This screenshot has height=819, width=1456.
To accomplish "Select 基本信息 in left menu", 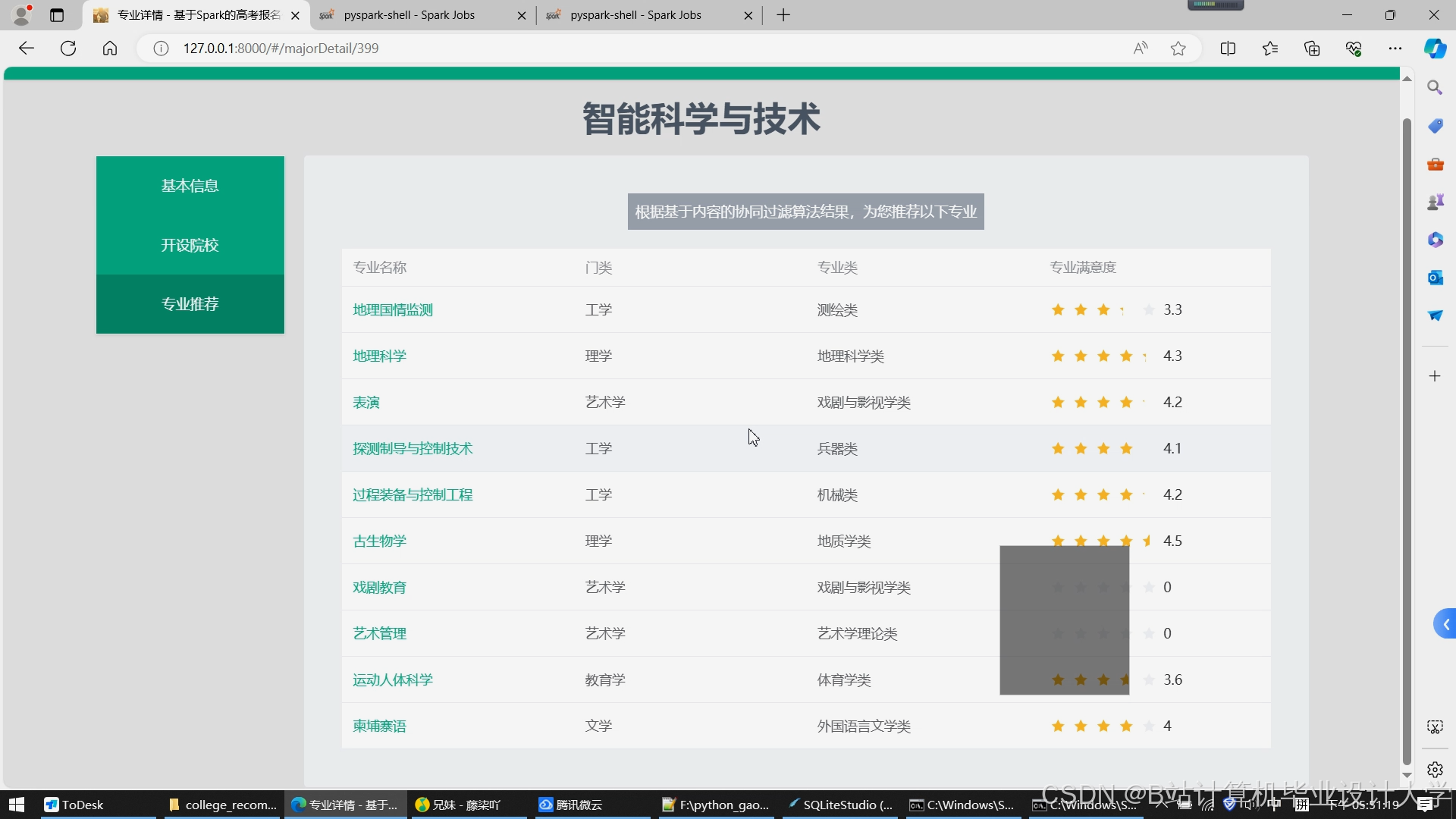I will click(190, 186).
